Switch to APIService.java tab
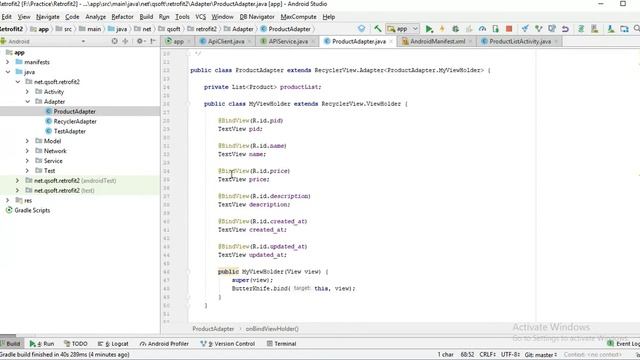 [x=288, y=41]
